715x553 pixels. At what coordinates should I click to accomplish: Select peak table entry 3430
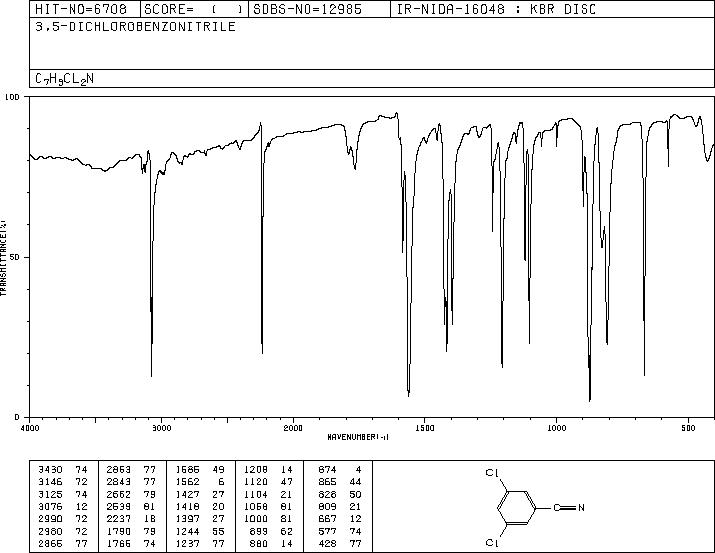[62, 470]
